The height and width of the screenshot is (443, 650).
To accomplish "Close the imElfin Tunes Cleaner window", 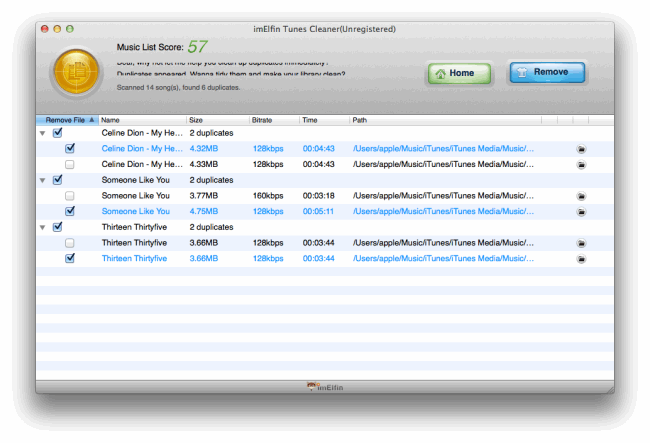I will pos(45,29).
